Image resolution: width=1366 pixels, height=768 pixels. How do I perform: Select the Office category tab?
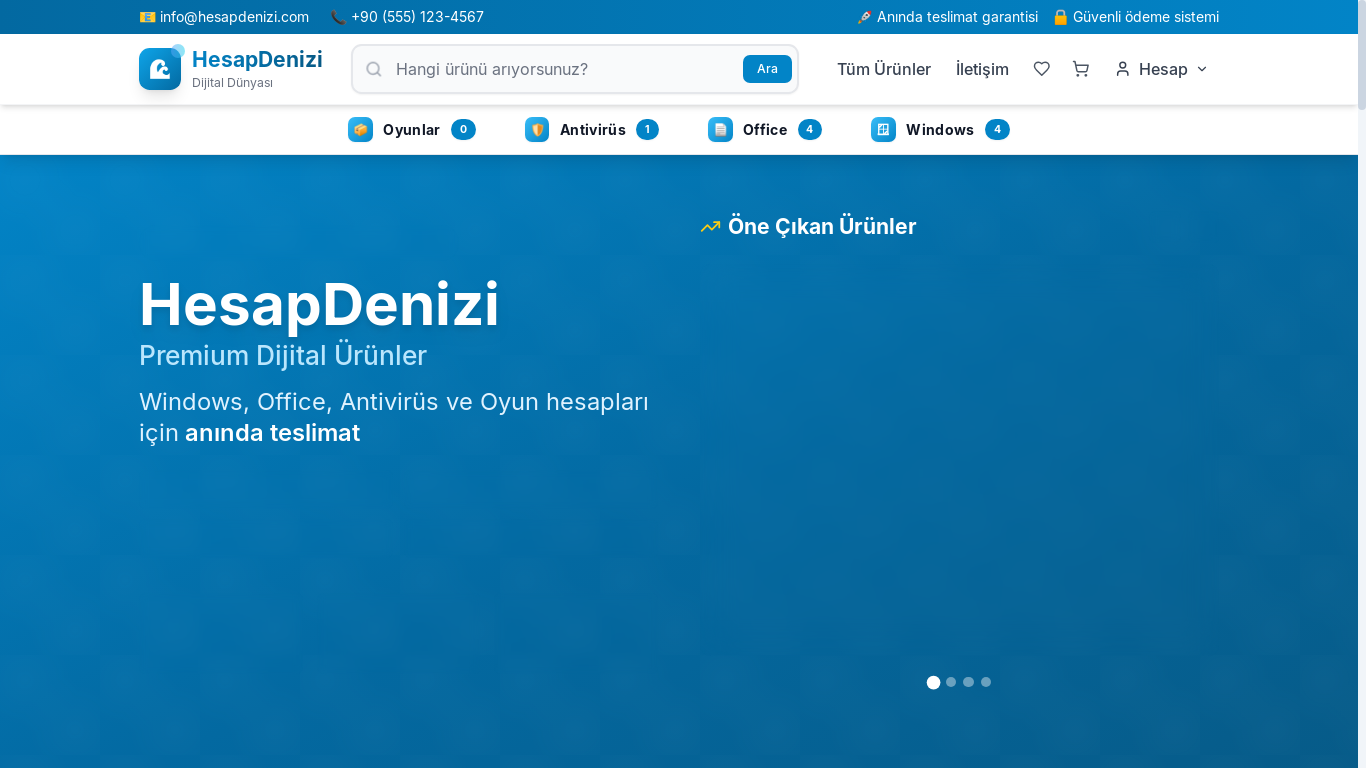[x=765, y=129]
